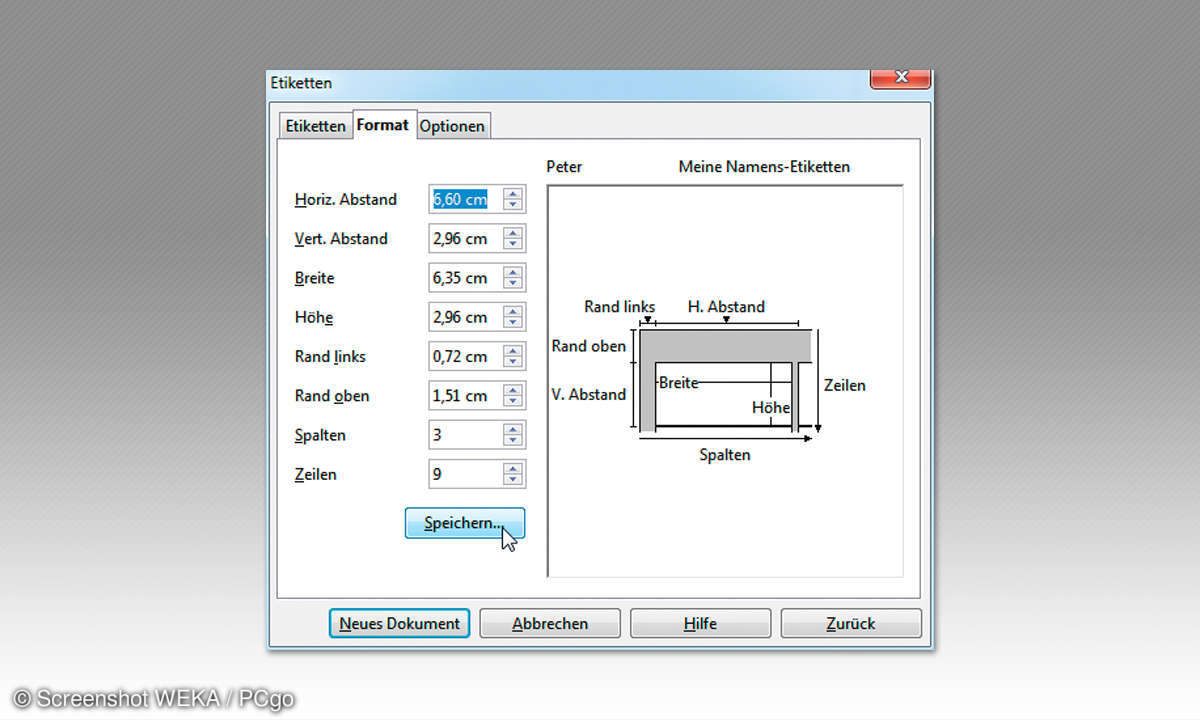
Task: Switch to the Etiketten tab
Action: [315, 126]
